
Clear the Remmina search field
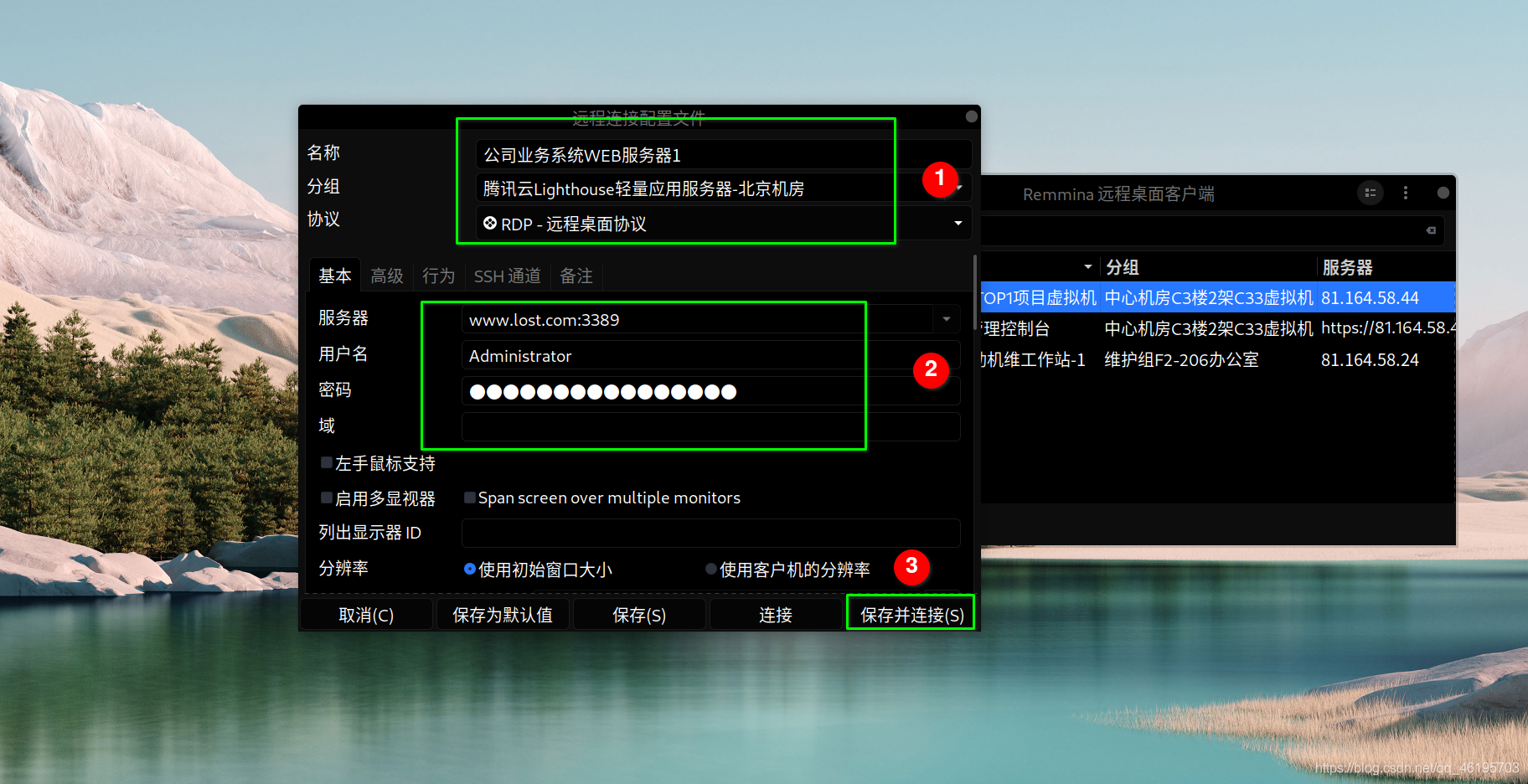coord(1431,230)
